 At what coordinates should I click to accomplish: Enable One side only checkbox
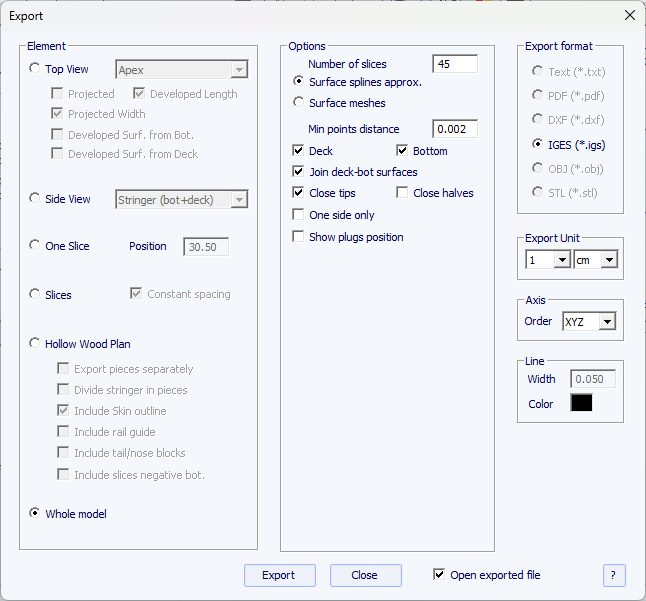click(298, 214)
